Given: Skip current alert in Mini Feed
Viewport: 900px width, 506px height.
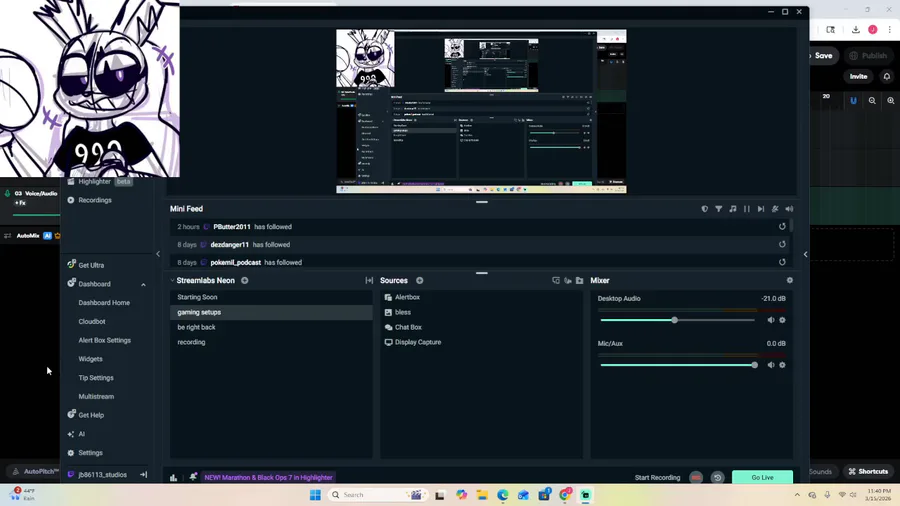Looking at the screenshot, I should point(761,209).
